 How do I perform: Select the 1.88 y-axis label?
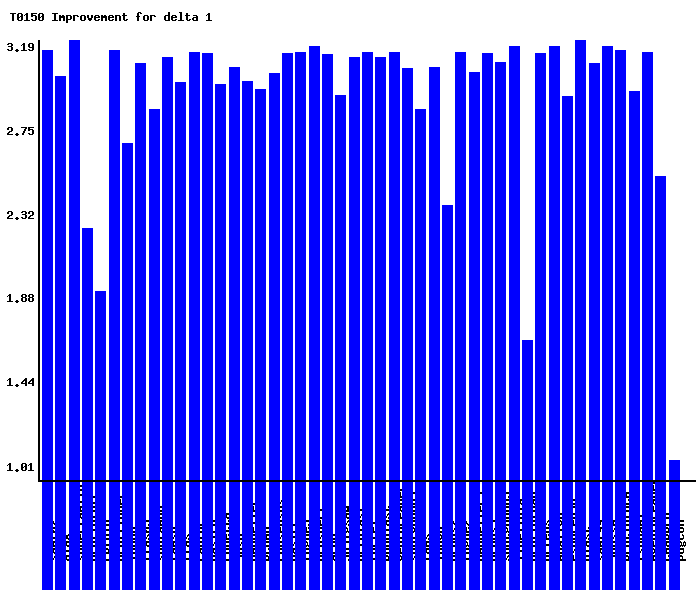click(x=20, y=298)
